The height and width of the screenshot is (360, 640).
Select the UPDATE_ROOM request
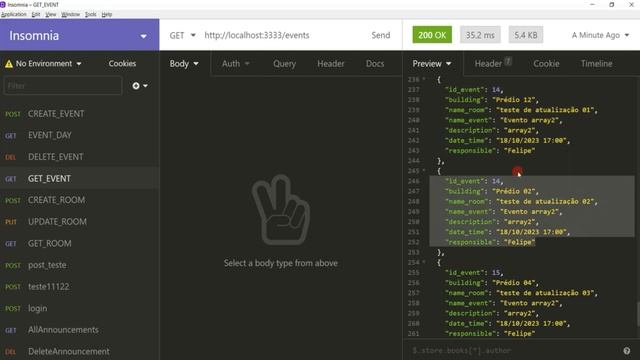80,222
